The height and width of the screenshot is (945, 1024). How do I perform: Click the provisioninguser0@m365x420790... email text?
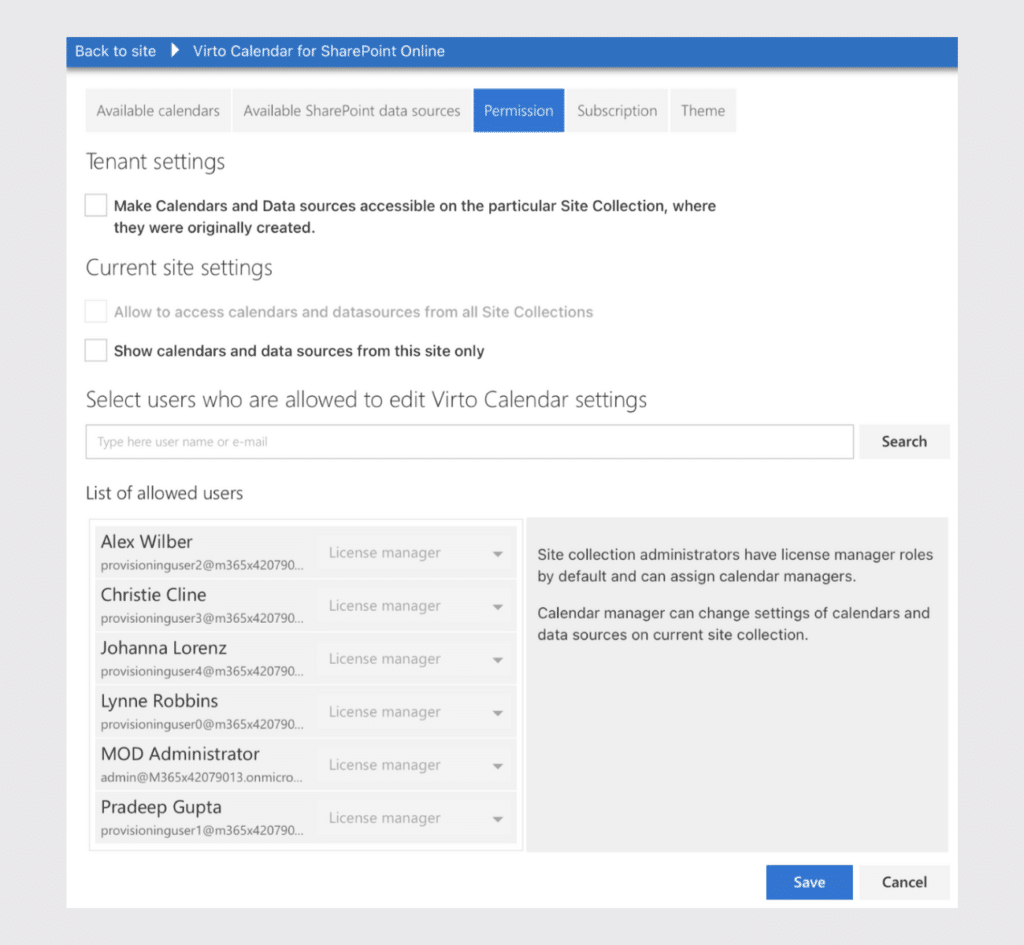202,724
